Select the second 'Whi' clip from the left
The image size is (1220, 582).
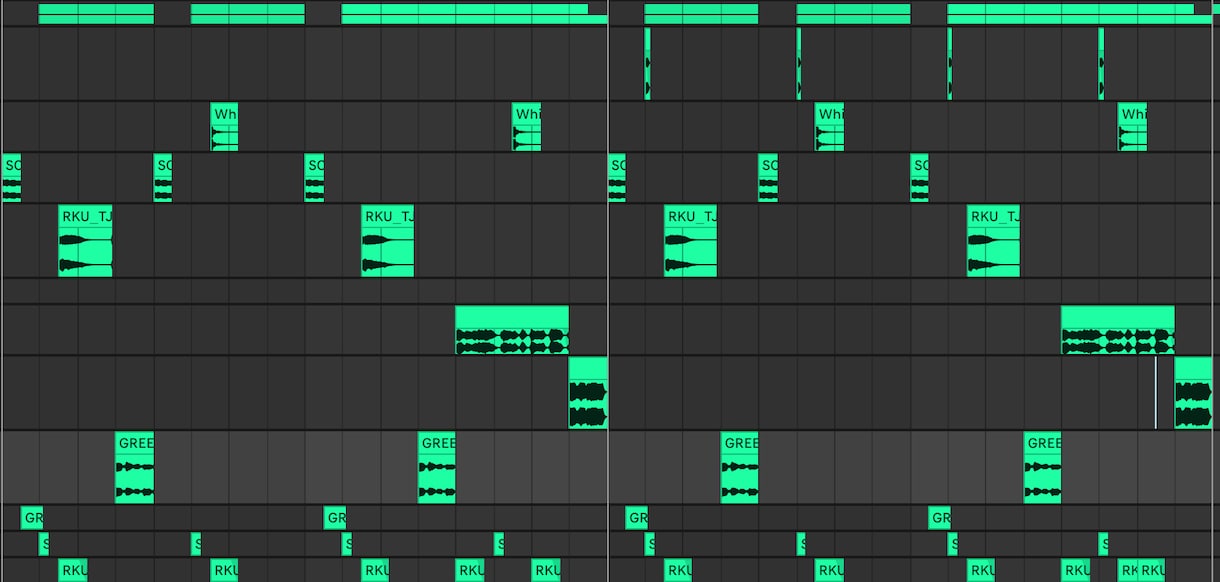(x=527, y=128)
